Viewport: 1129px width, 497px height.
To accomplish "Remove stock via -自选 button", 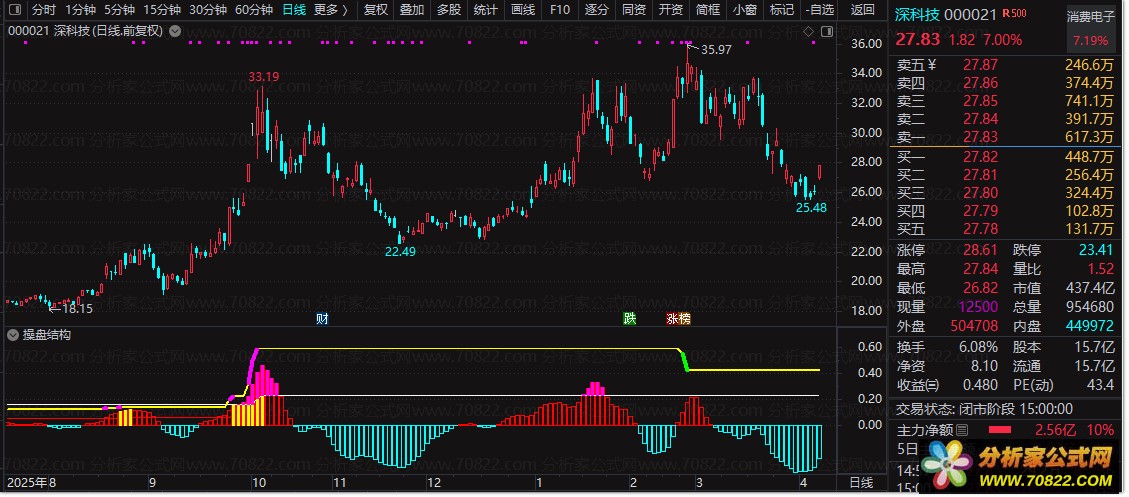I will point(820,10).
